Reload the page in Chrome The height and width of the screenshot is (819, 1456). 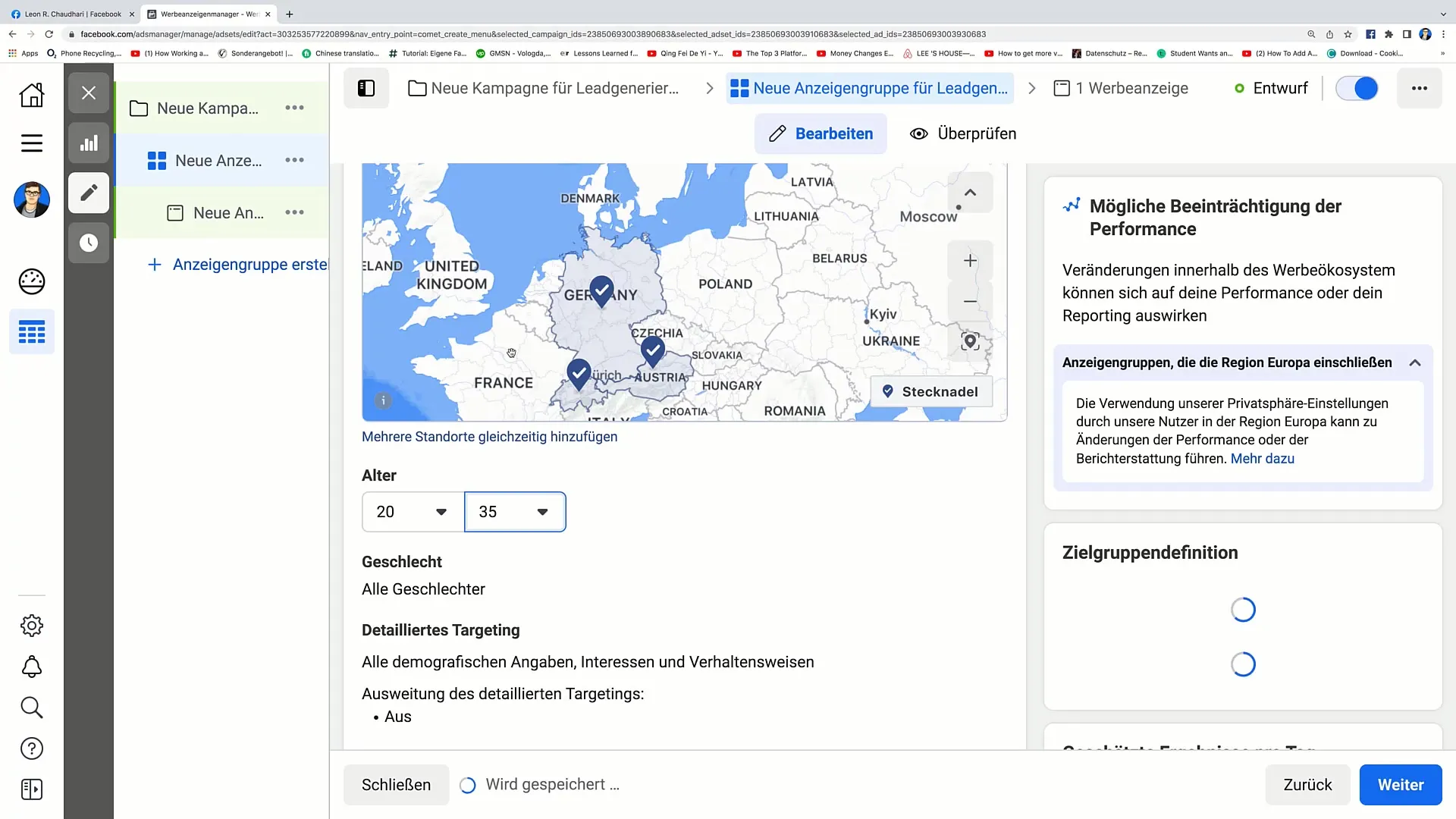tap(49, 34)
